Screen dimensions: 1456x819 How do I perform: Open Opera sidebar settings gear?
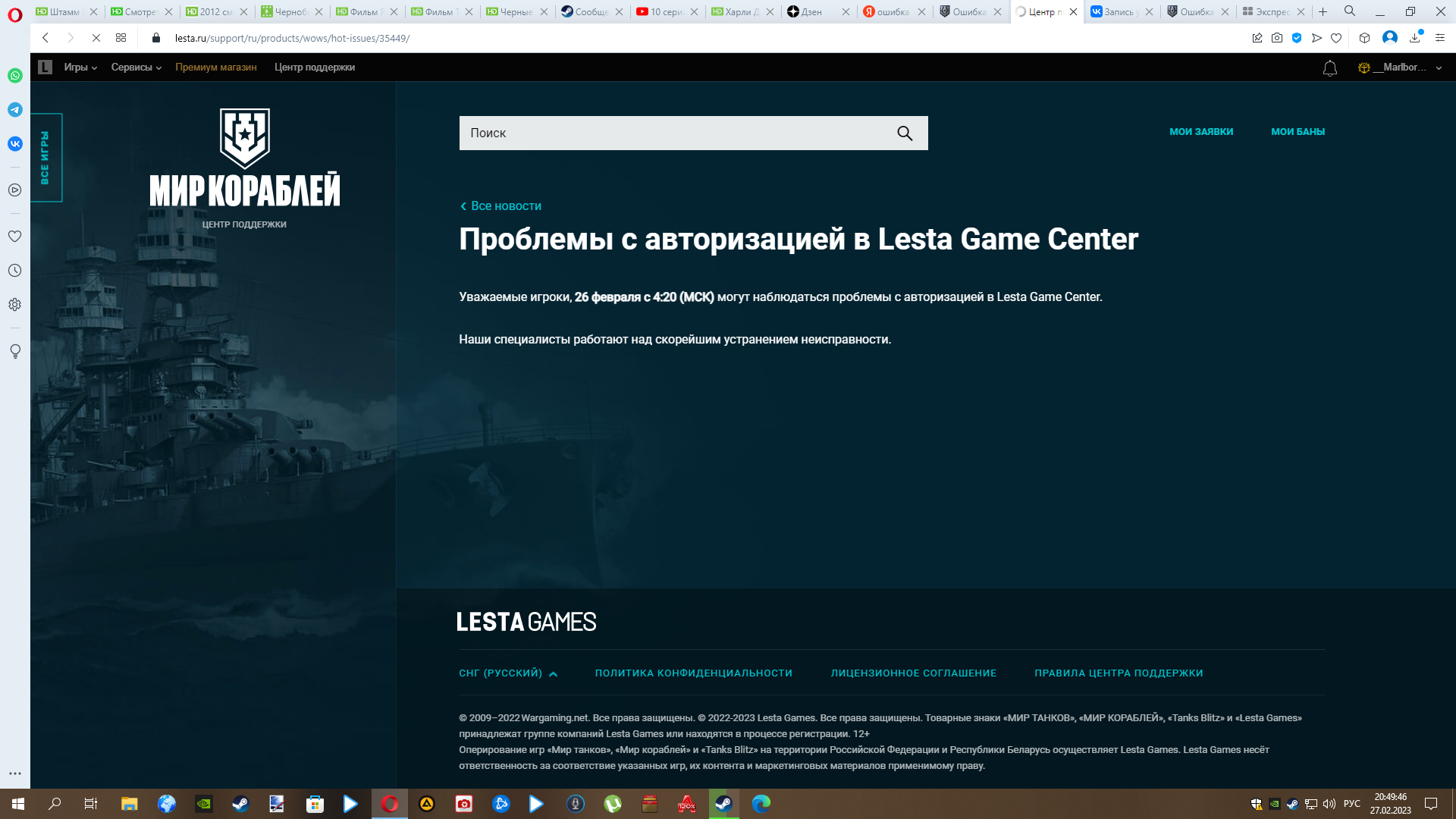coord(15,305)
